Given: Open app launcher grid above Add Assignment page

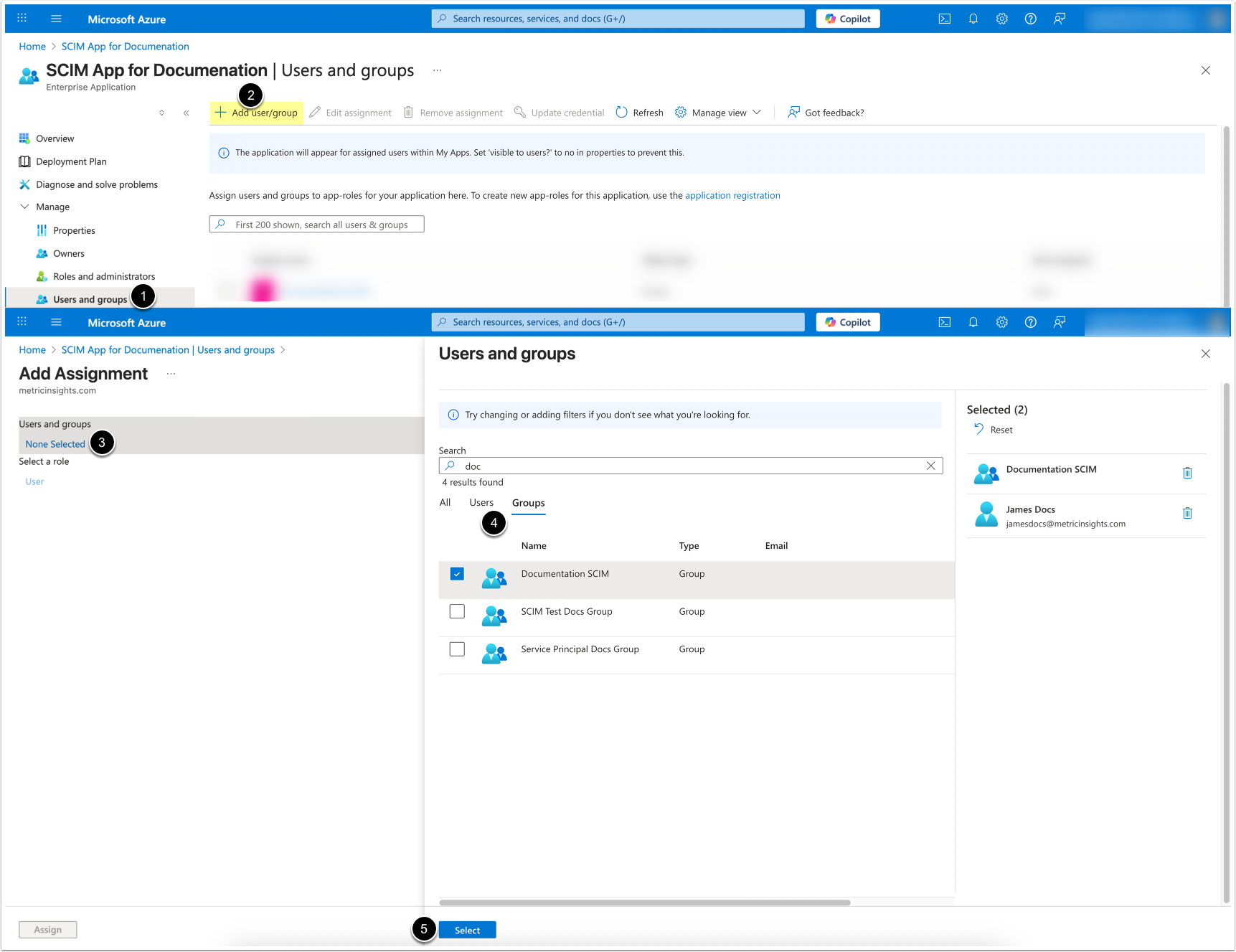Looking at the screenshot, I should pos(22,322).
